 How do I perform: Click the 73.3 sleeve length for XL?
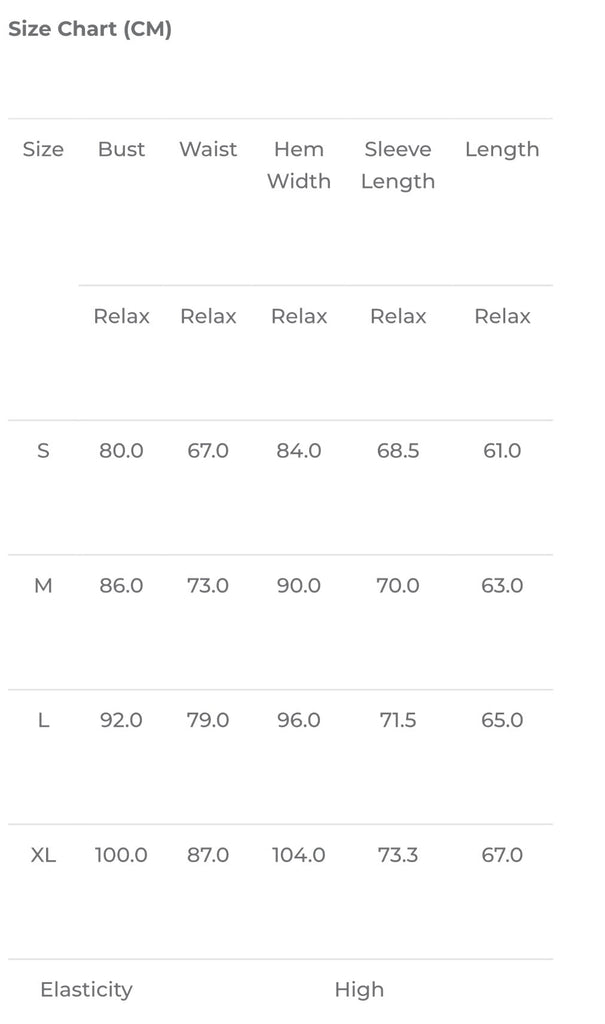point(398,856)
